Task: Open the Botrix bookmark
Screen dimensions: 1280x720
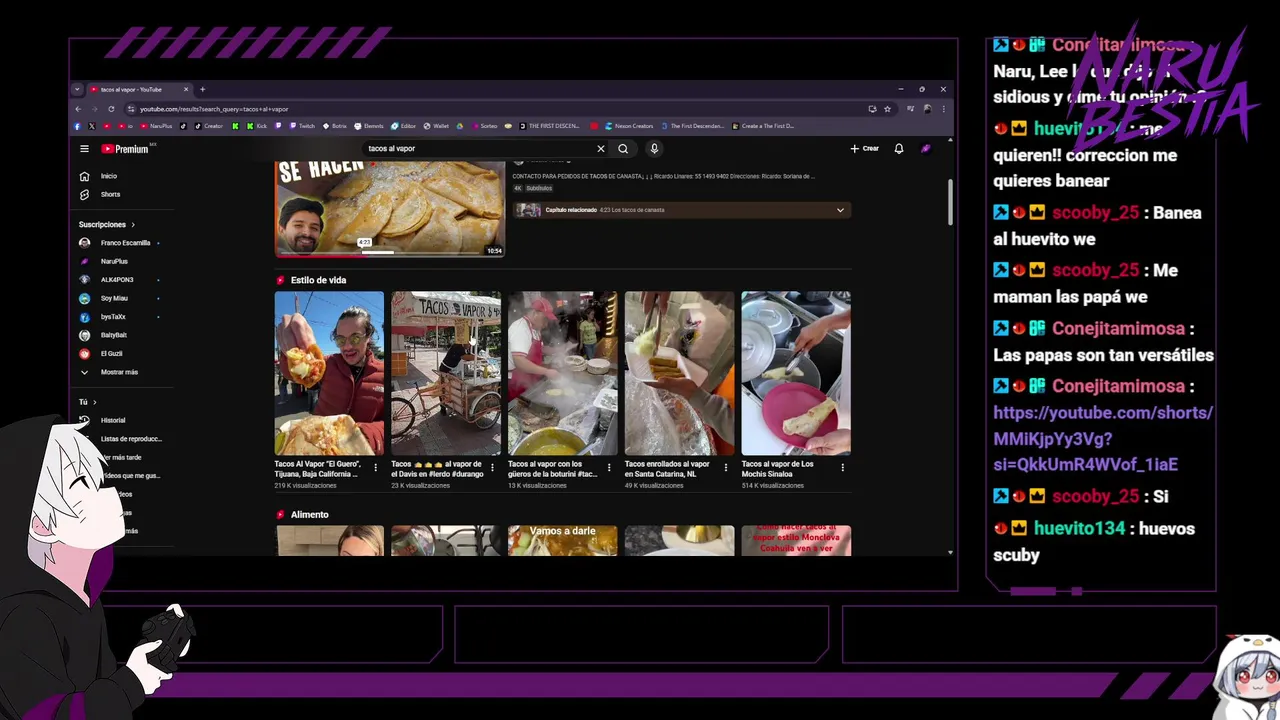Action: coord(335,126)
